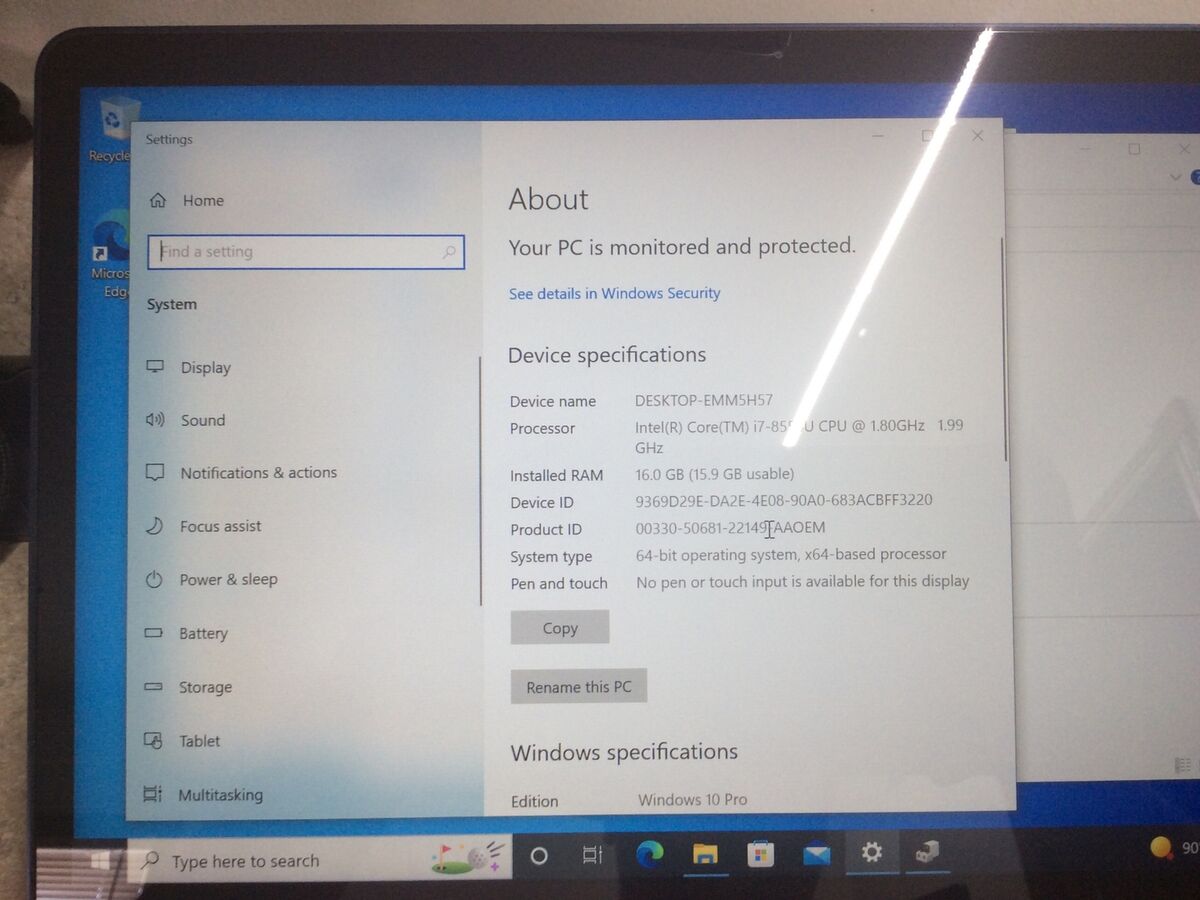1200x900 pixels.
Task: Open Microsoft Store from the taskbar
Action: coord(761,854)
